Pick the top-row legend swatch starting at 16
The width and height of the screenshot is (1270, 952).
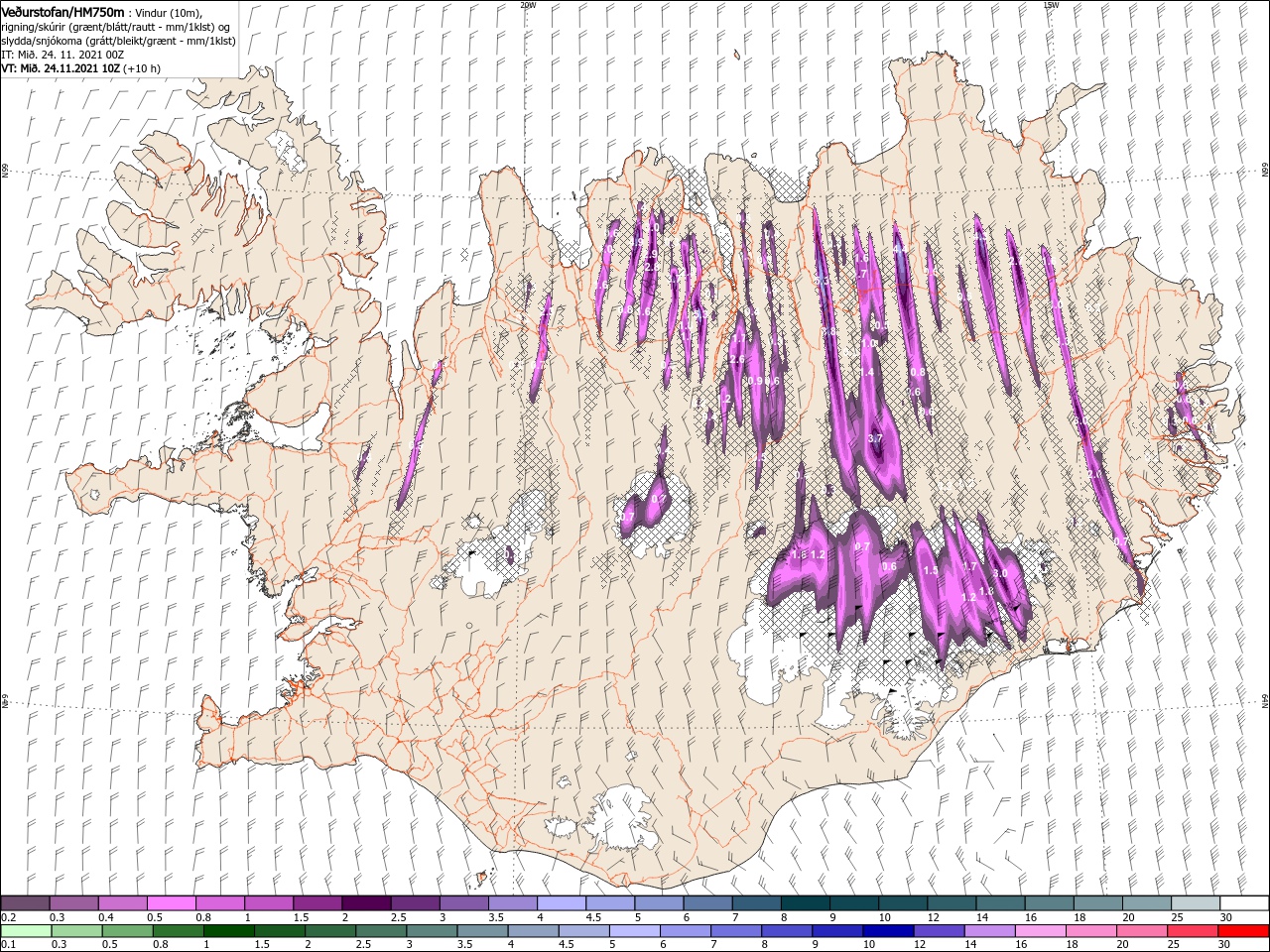tap(1048, 902)
